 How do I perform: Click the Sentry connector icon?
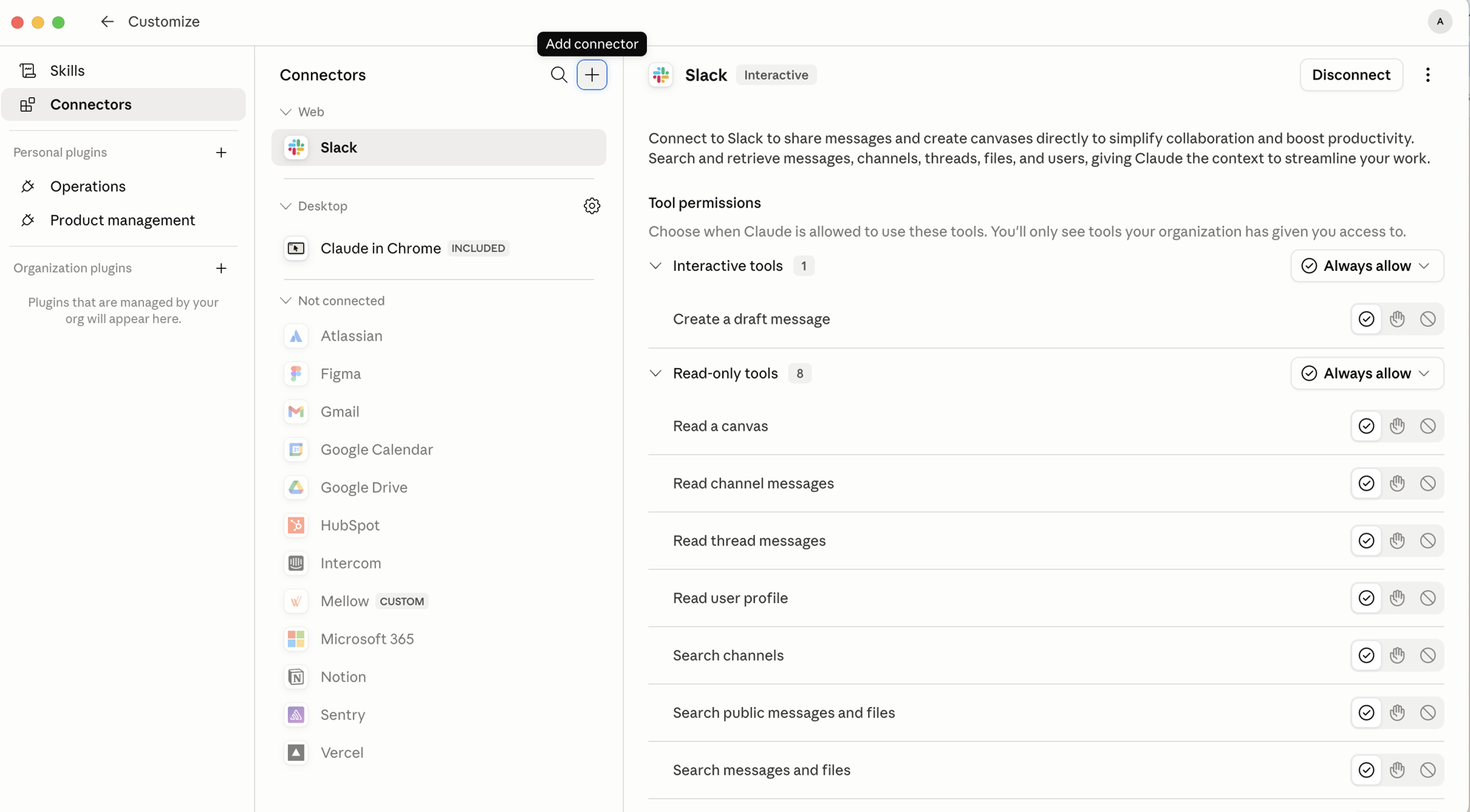(x=296, y=715)
